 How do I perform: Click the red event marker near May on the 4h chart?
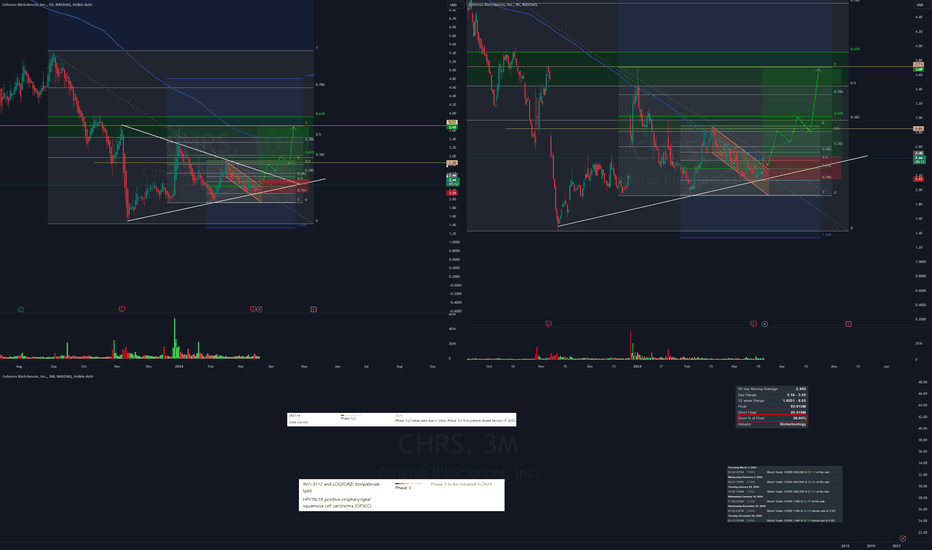pyautogui.click(x=848, y=324)
